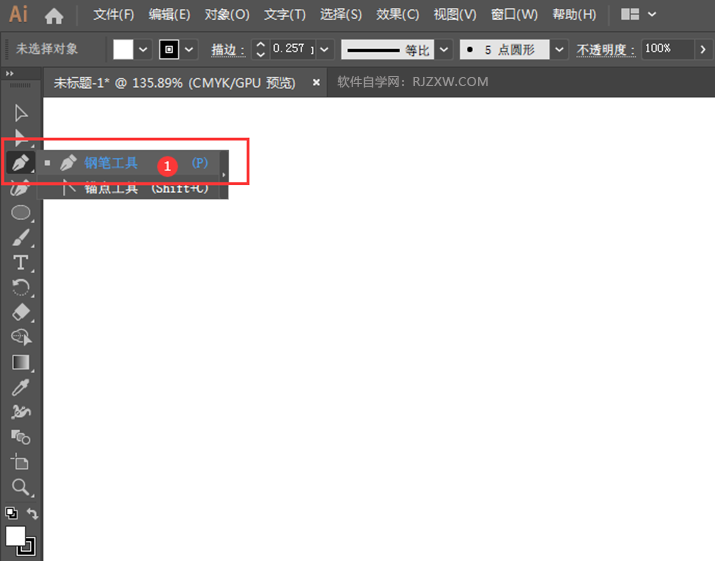This screenshot has width=715, height=561.
Task: Expand the 等比 width profile dropdown
Action: coord(444,49)
